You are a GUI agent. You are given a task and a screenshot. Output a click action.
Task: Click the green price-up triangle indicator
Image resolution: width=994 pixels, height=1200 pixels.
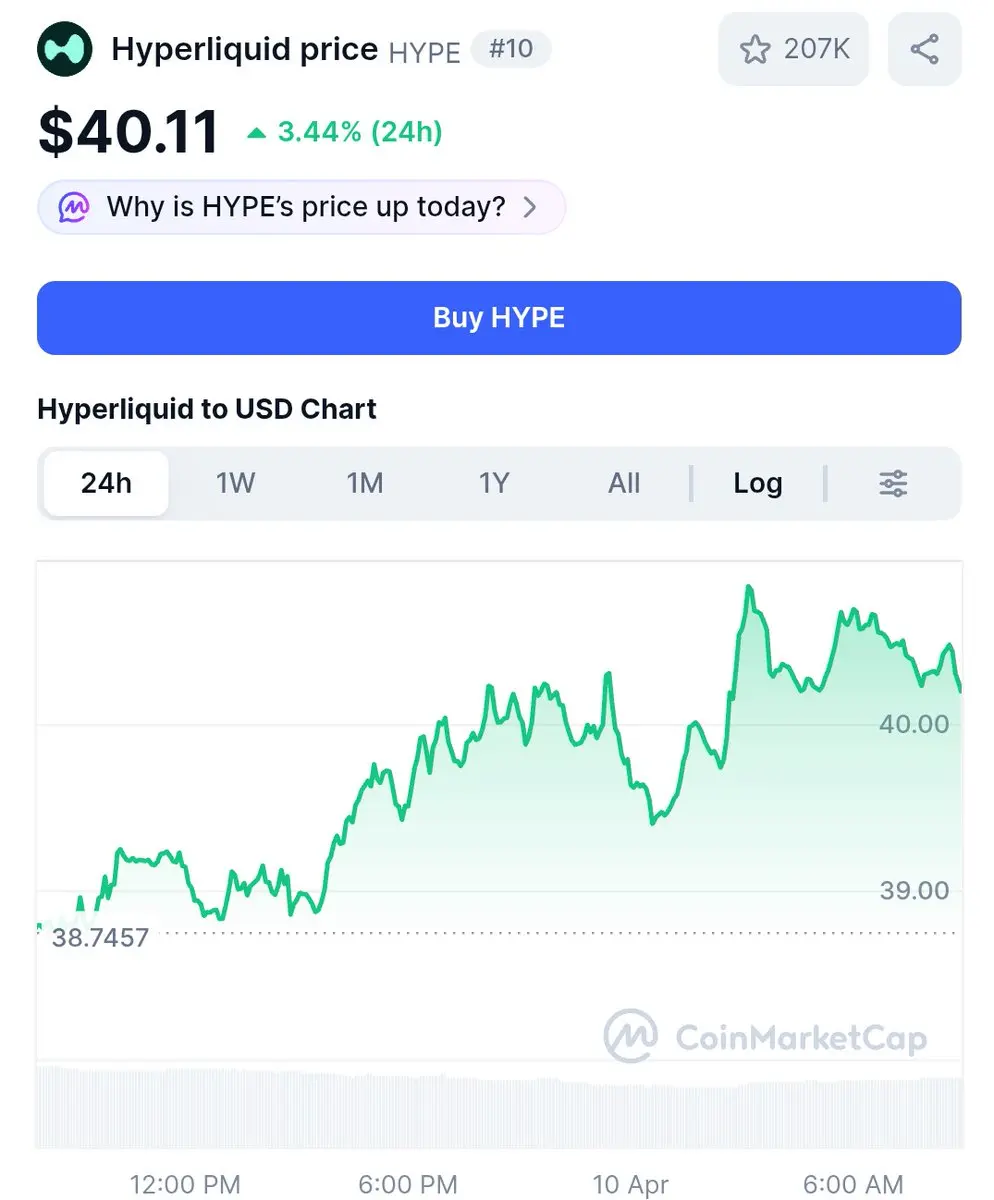point(257,132)
